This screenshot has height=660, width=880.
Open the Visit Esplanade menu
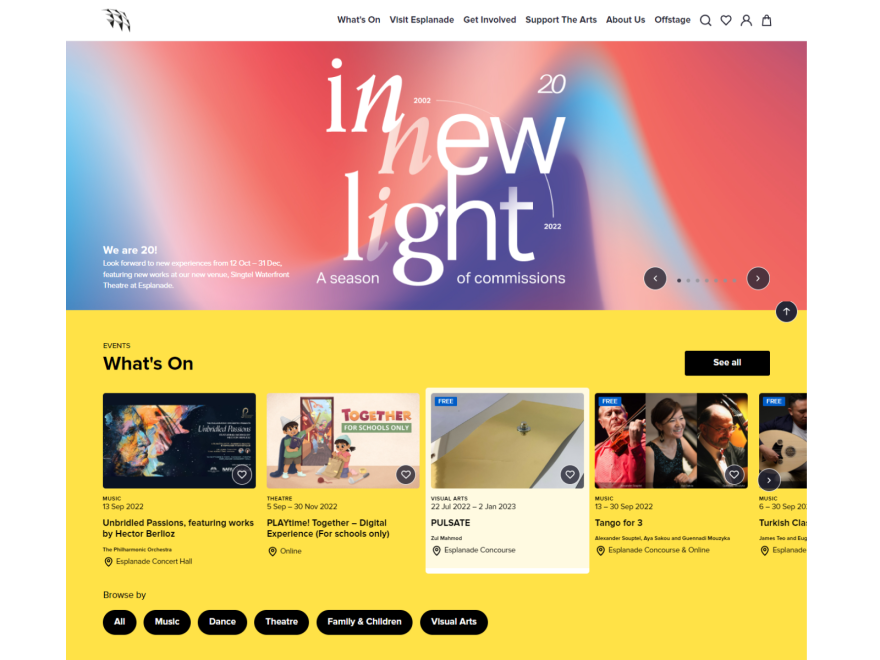(421, 20)
